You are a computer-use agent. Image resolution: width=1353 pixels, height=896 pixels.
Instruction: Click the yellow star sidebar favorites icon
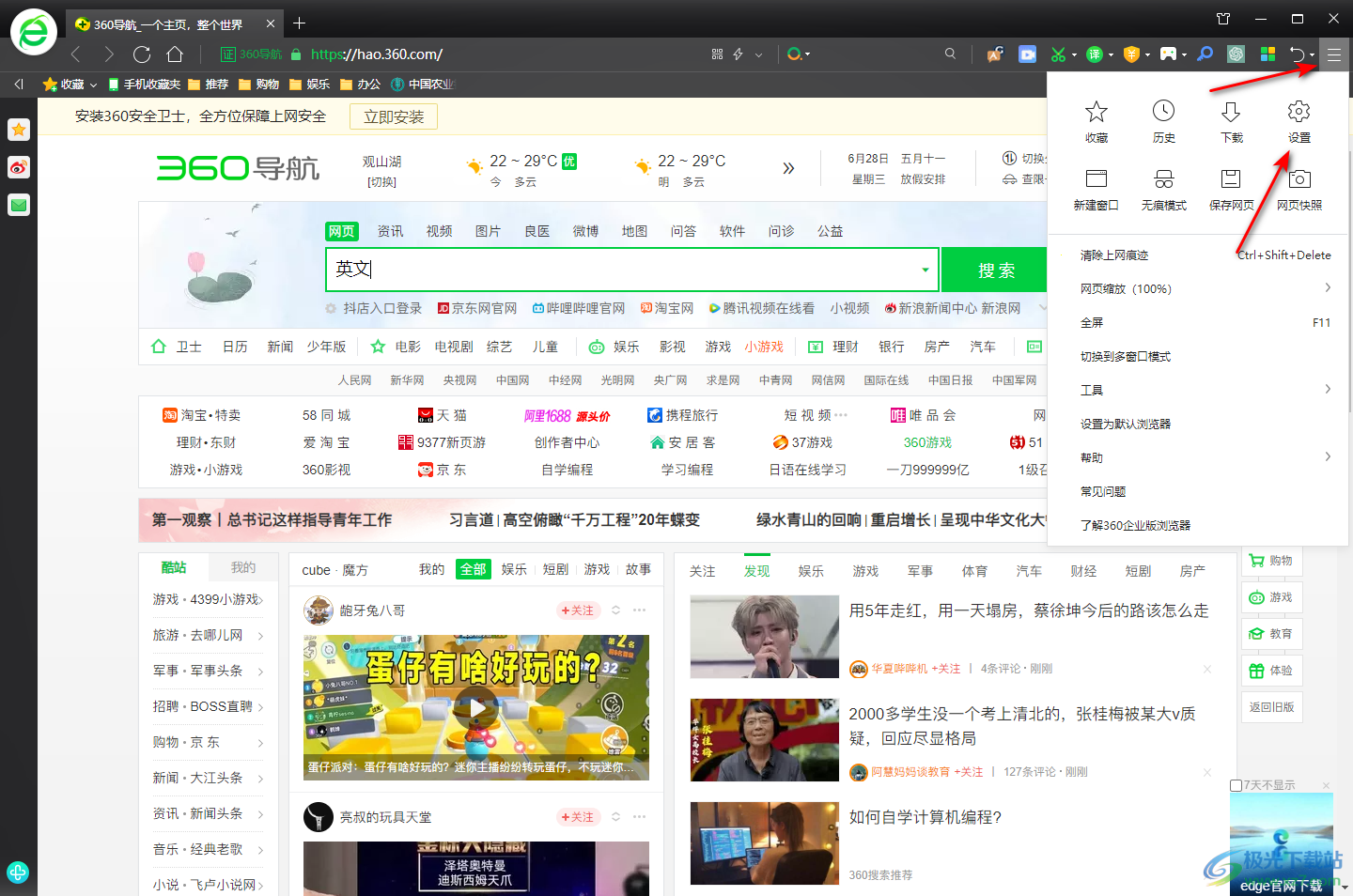(19, 130)
